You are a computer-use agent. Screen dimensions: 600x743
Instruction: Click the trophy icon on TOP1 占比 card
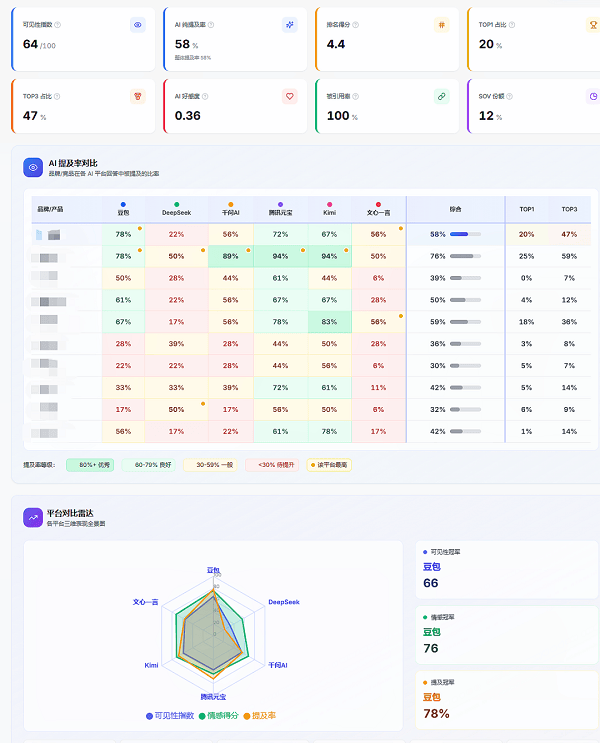click(593, 25)
